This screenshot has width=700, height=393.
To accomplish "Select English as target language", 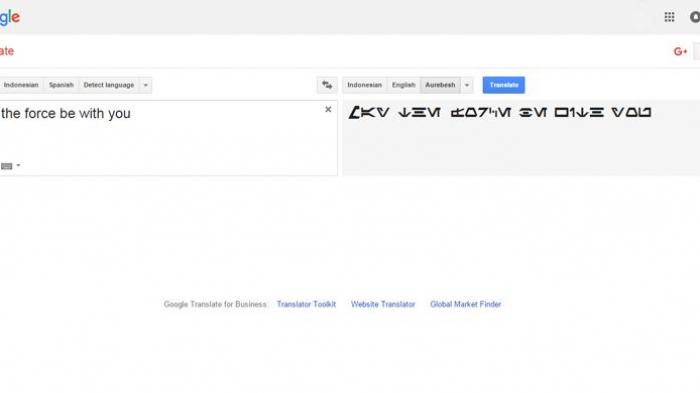I will [404, 85].
